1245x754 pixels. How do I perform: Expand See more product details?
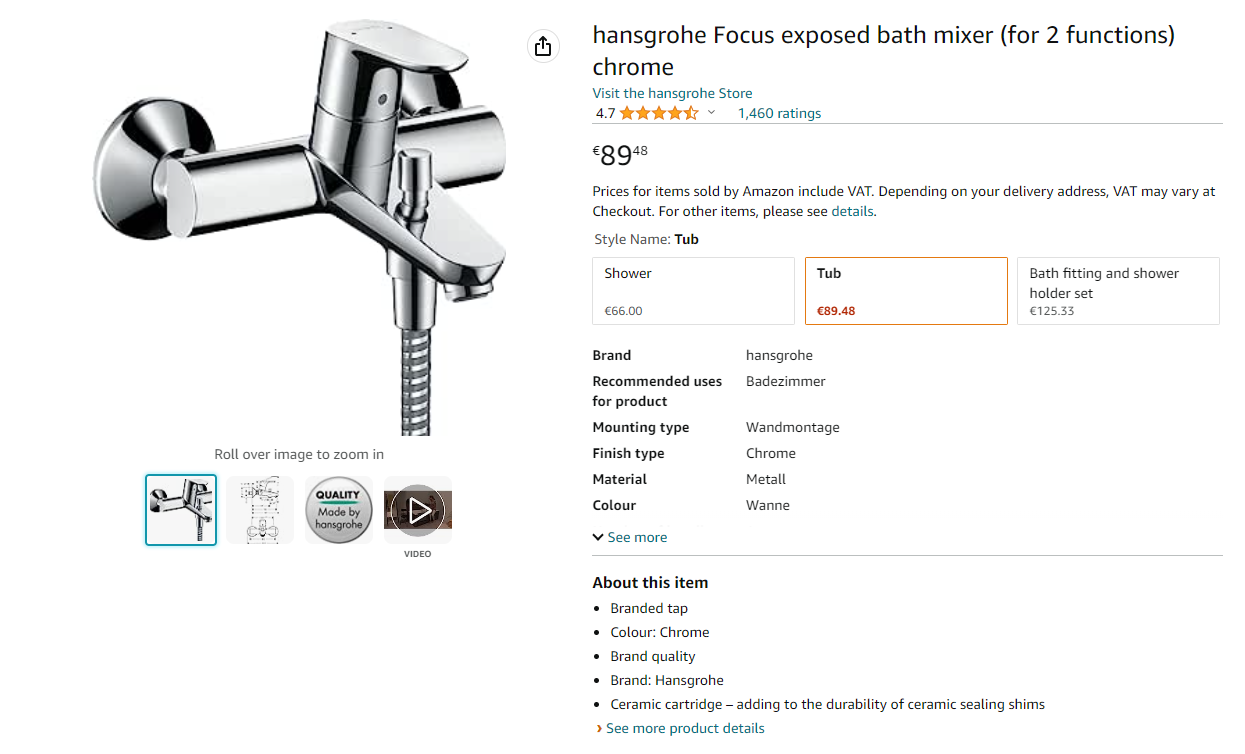pos(684,728)
